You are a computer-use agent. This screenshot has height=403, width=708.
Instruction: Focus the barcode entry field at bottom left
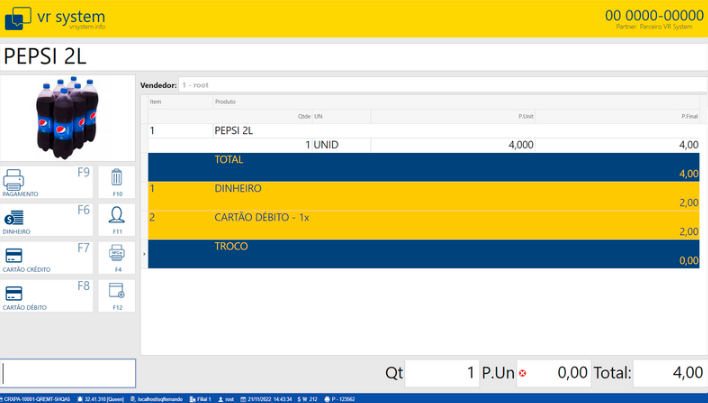click(68, 373)
